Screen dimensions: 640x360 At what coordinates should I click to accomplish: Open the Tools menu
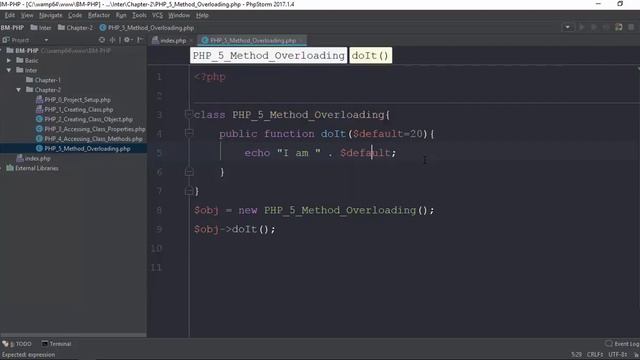pyautogui.click(x=139, y=15)
